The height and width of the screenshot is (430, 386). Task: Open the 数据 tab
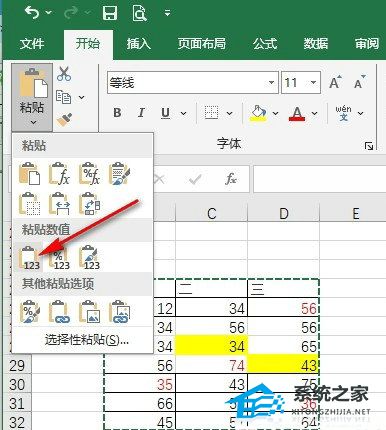316,44
